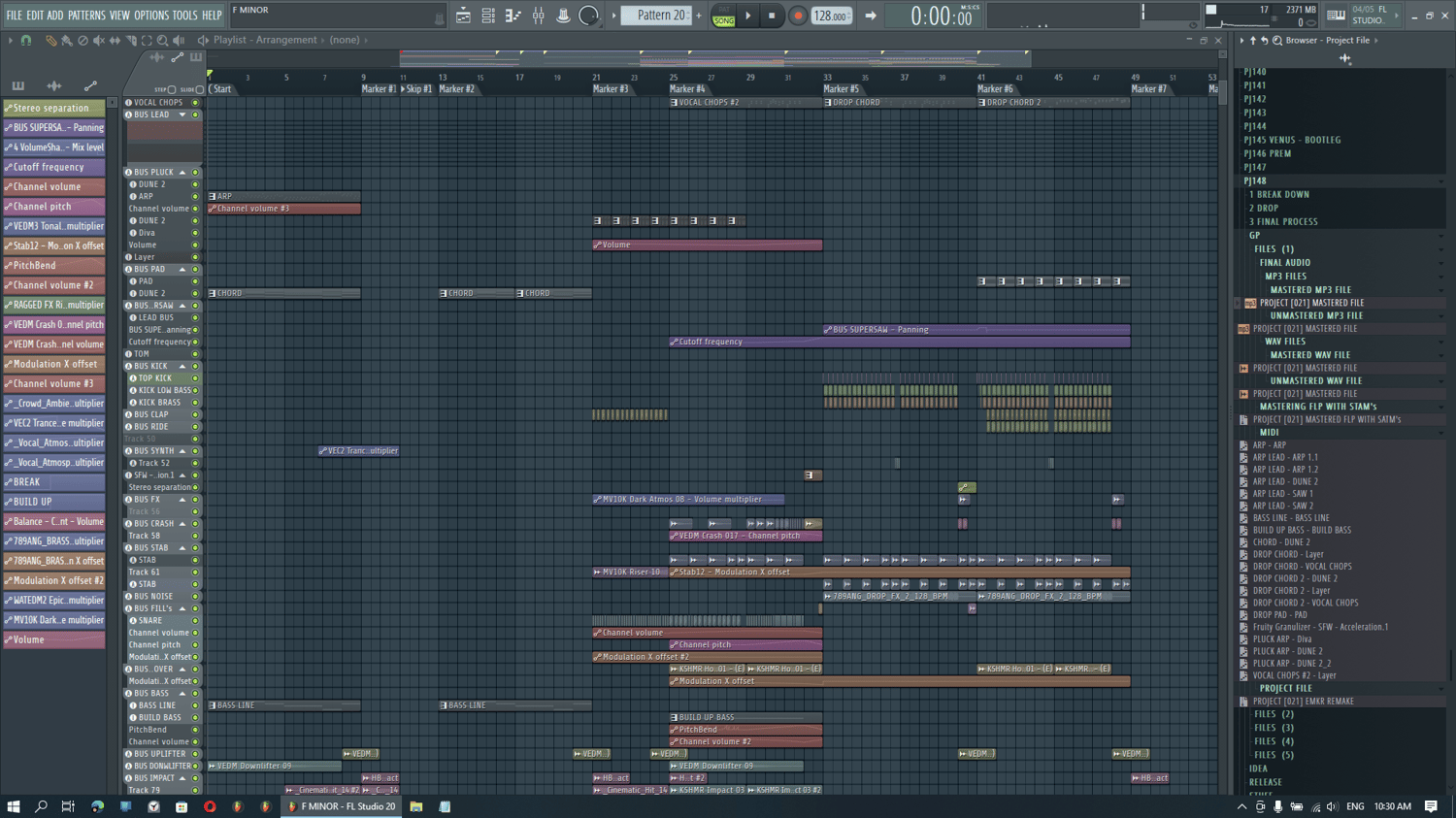Image resolution: width=1456 pixels, height=818 pixels.
Task: Open the tempo tapper metronome-hat icon
Action: [x=563, y=16]
